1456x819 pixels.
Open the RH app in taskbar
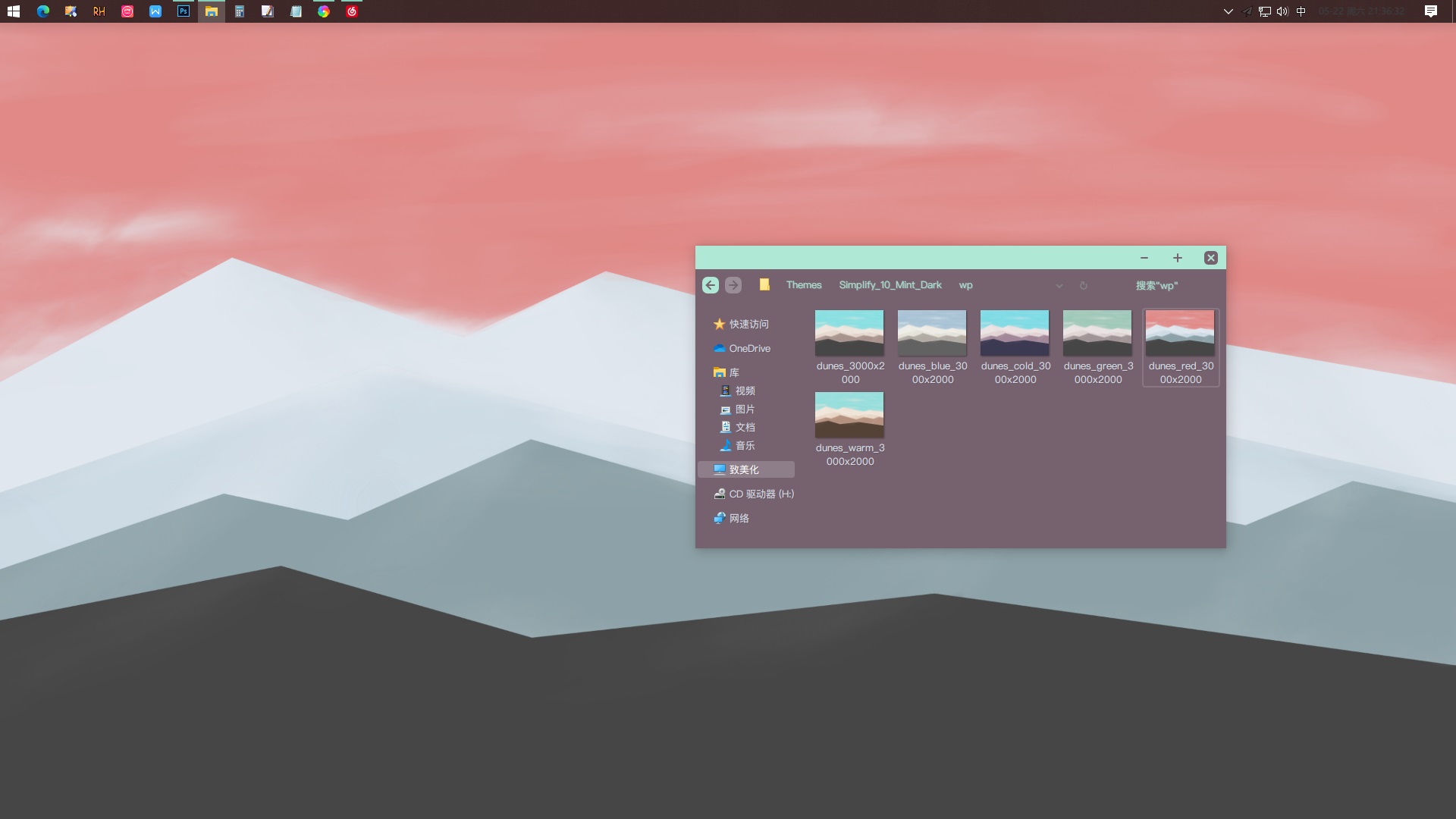click(x=99, y=11)
